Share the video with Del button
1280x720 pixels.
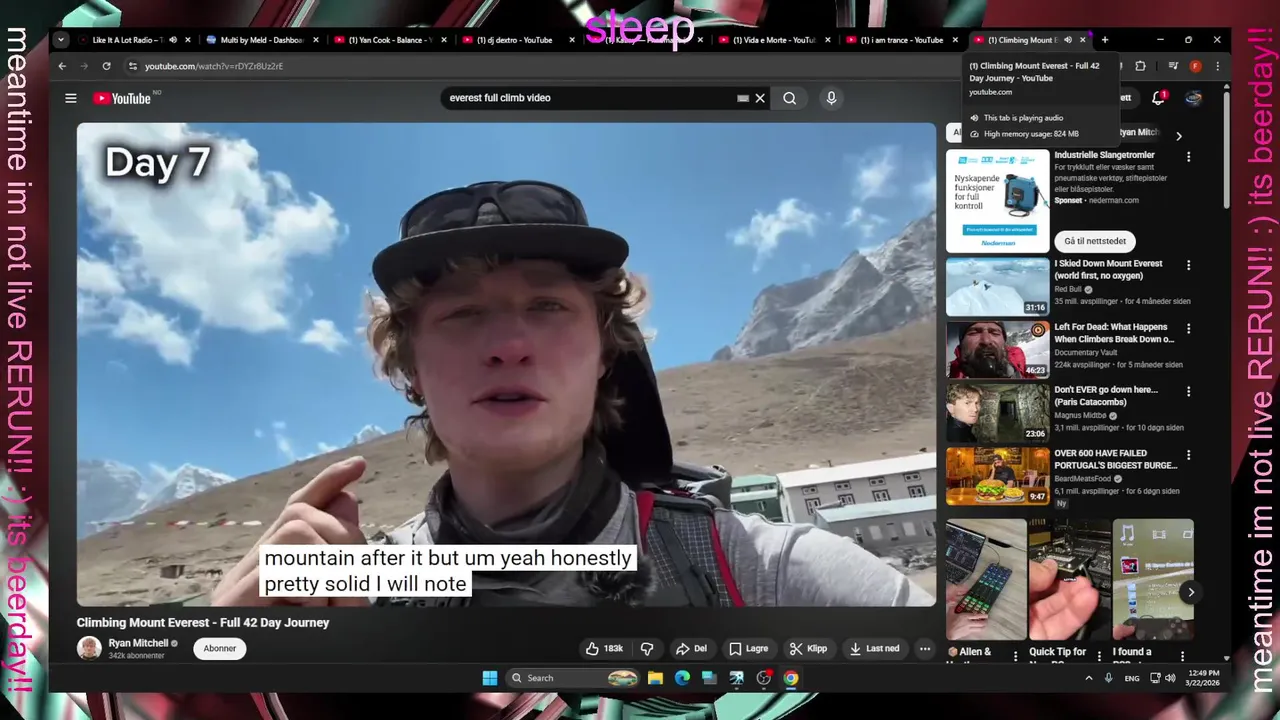[x=691, y=648]
